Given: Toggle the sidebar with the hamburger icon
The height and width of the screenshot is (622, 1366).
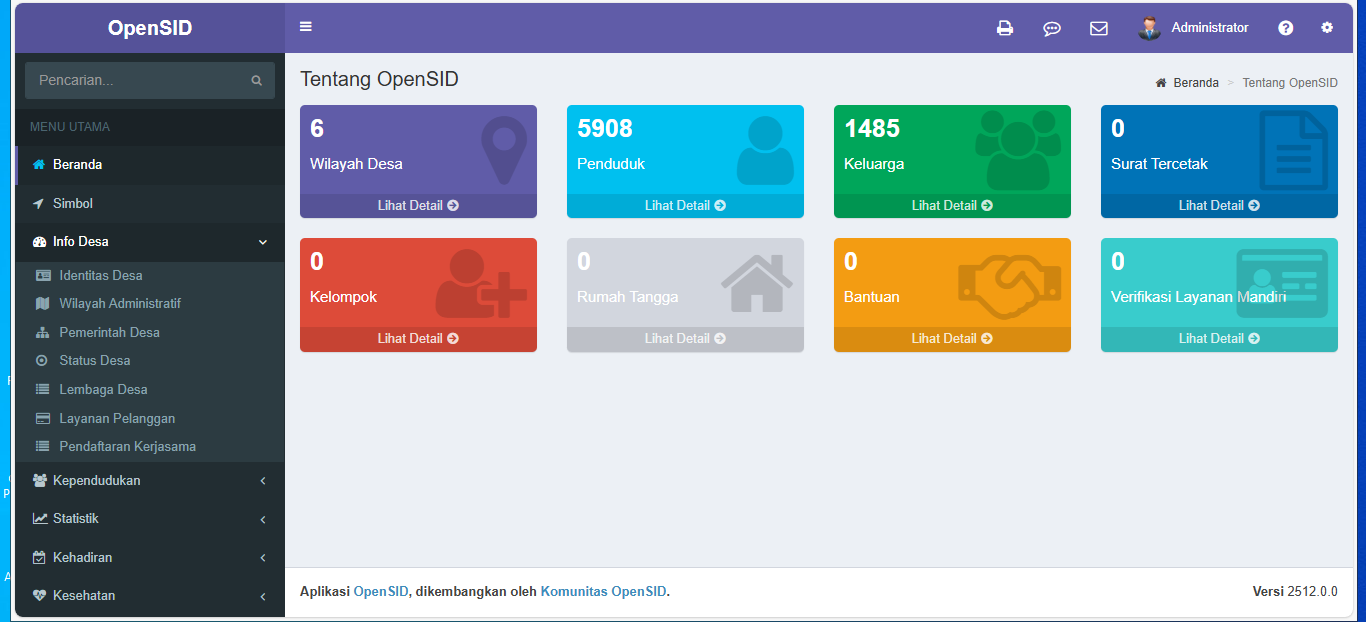Looking at the screenshot, I should [x=306, y=27].
